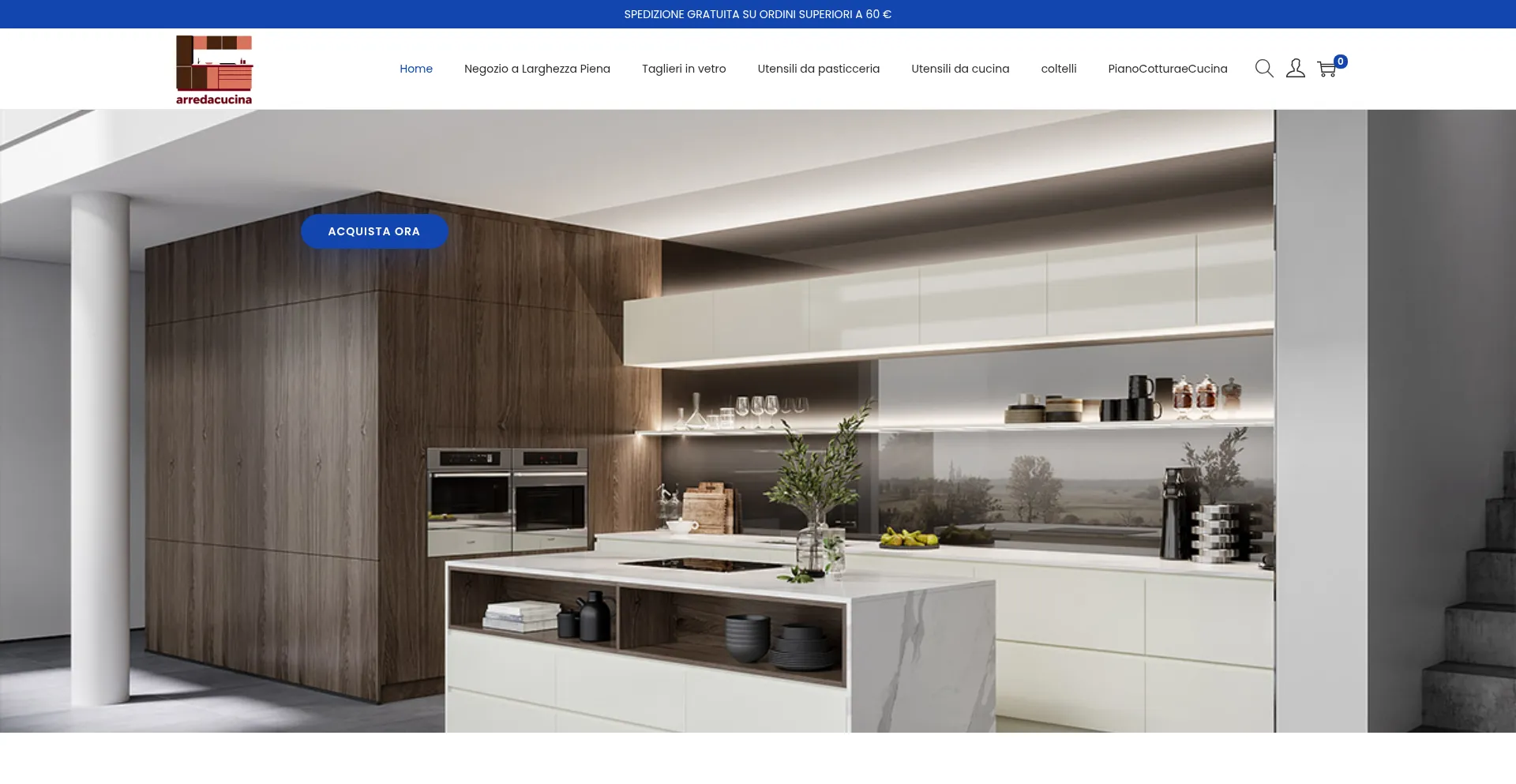Navigate to Utensili da cucina
1516x784 pixels.
960,69
